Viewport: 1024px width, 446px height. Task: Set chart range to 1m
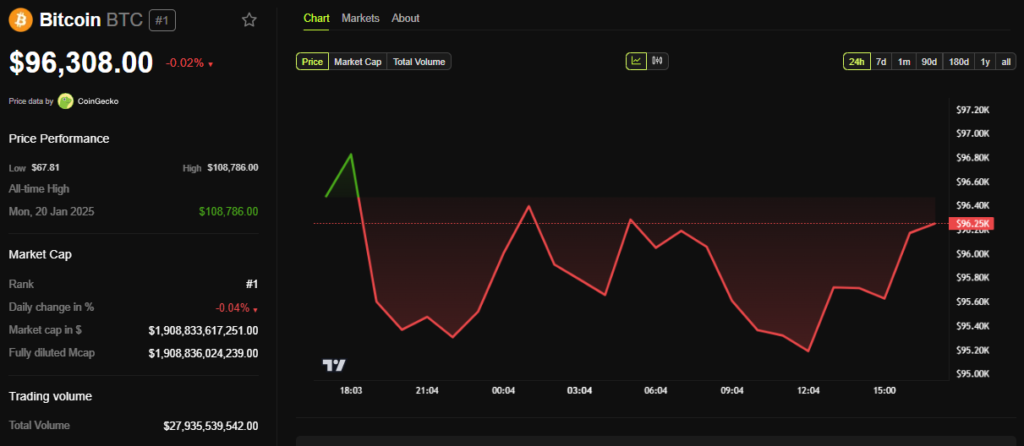tap(904, 61)
